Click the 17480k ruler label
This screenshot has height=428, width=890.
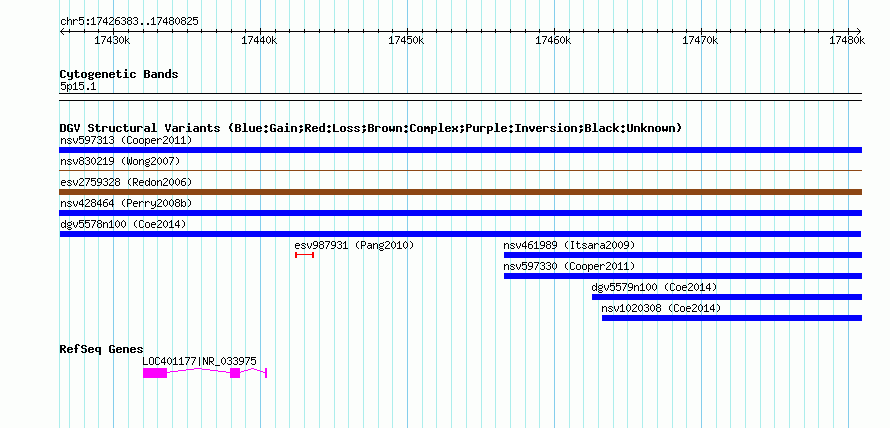pyautogui.click(x=847, y=40)
